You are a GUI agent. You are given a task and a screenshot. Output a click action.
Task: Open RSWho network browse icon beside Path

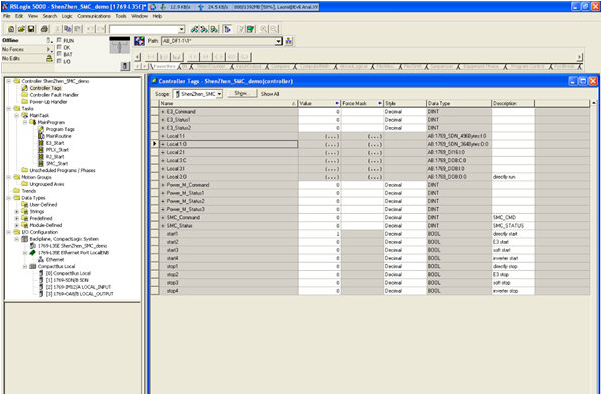pos(289,41)
